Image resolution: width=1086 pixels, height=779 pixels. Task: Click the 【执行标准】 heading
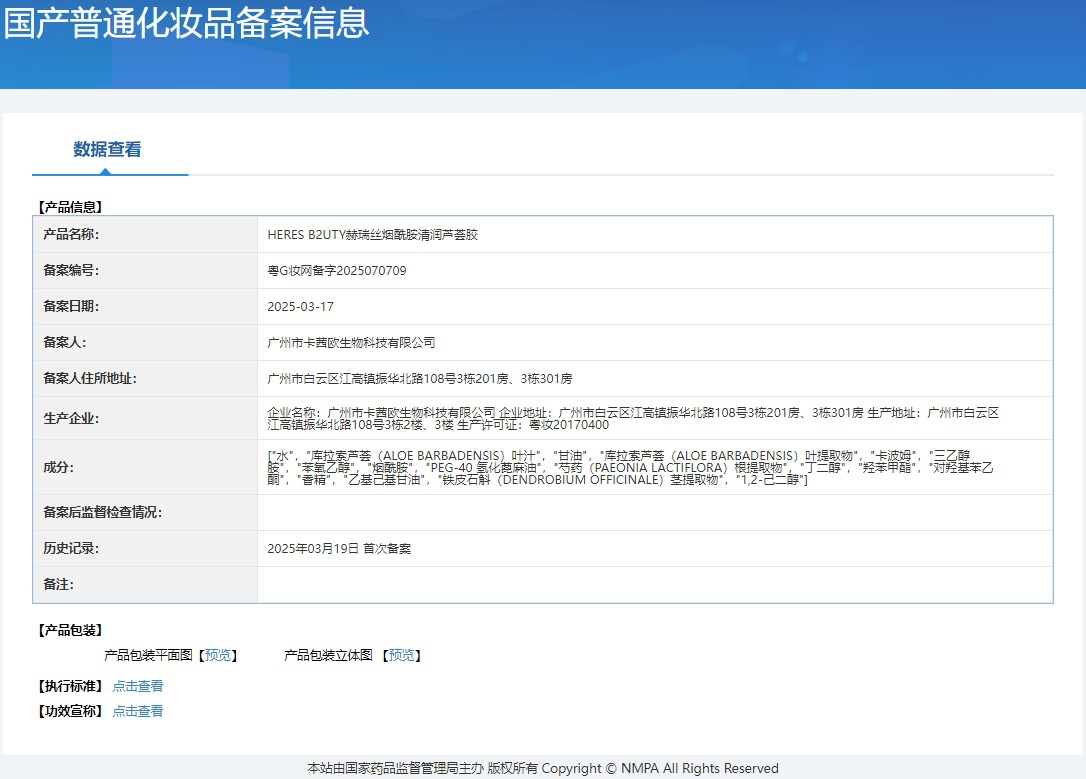tap(70, 686)
